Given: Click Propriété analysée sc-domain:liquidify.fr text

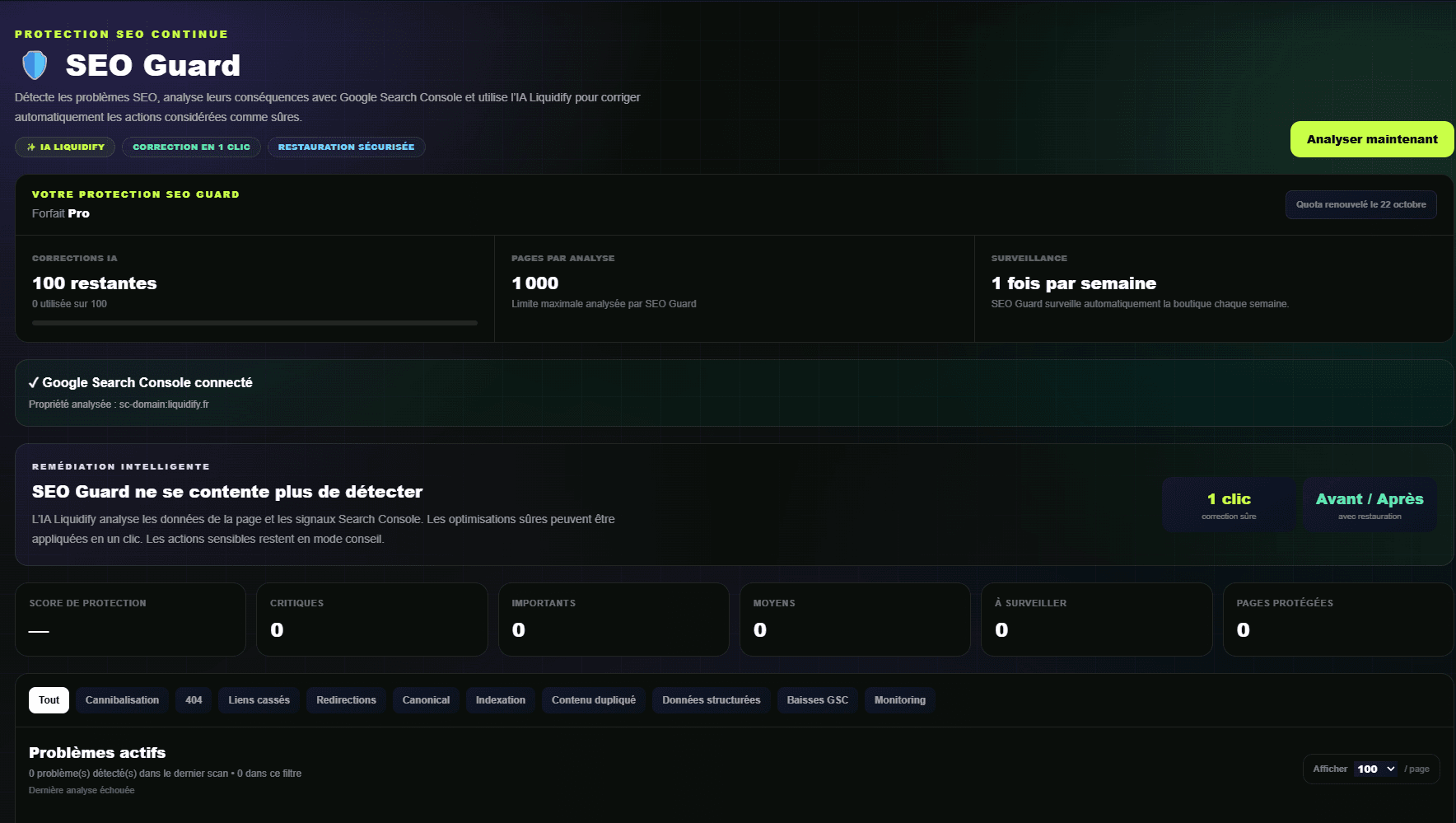Looking at the screenshot, I should [119, 404].
